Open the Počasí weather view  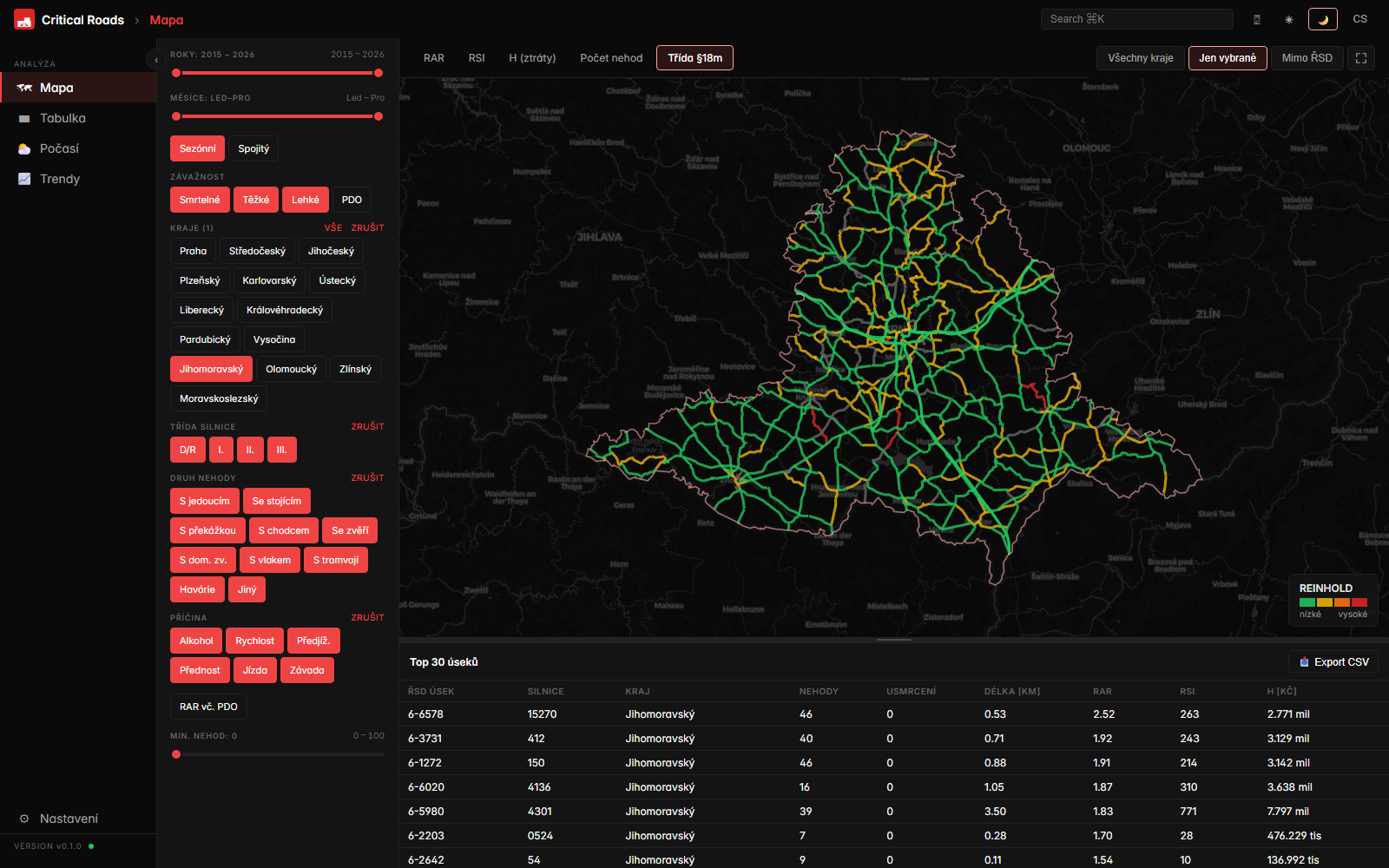coord(59,148)
